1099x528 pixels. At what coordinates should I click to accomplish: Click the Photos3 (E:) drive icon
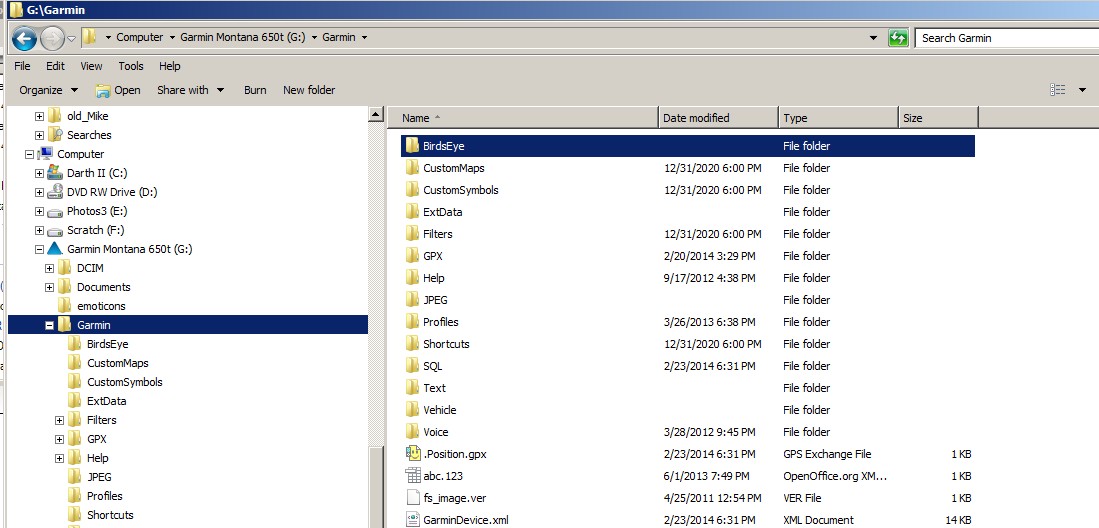click(x=55, y=211)
